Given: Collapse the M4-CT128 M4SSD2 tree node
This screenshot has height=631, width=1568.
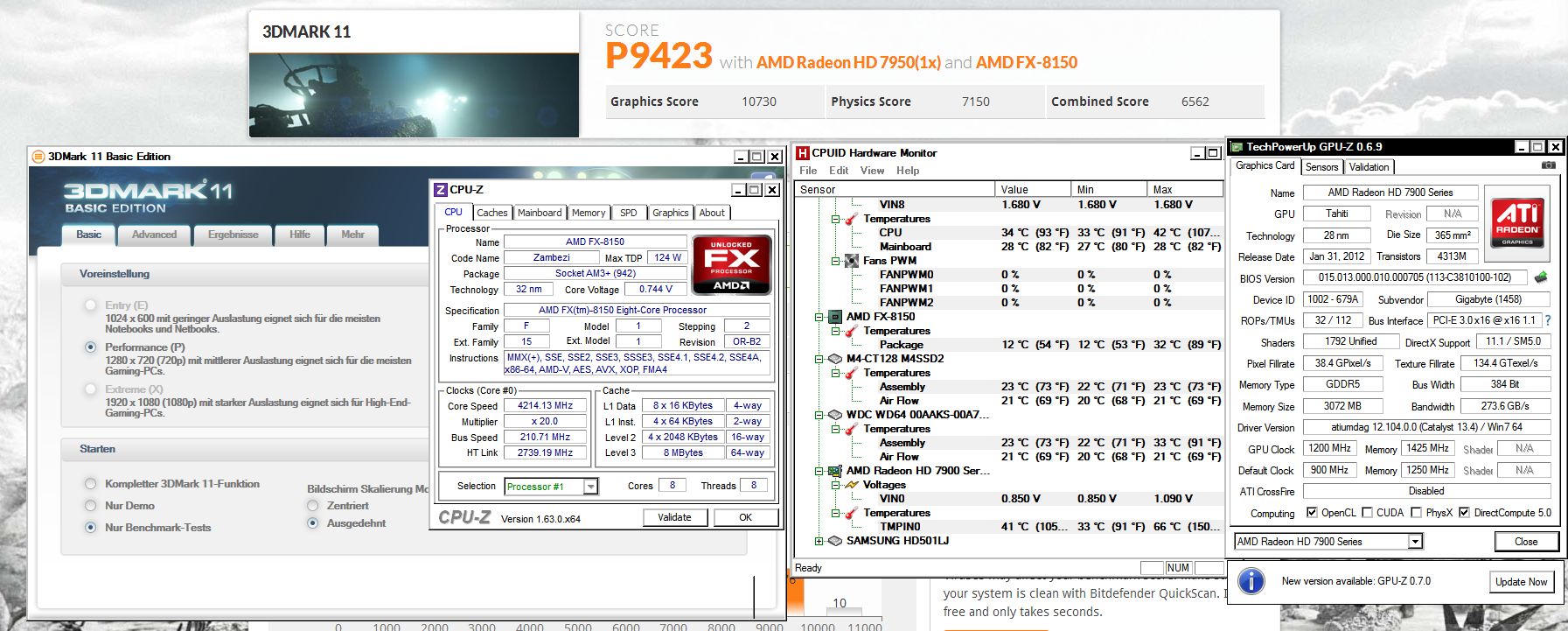Looking at the screenshot, I should (x=819, y=359).
